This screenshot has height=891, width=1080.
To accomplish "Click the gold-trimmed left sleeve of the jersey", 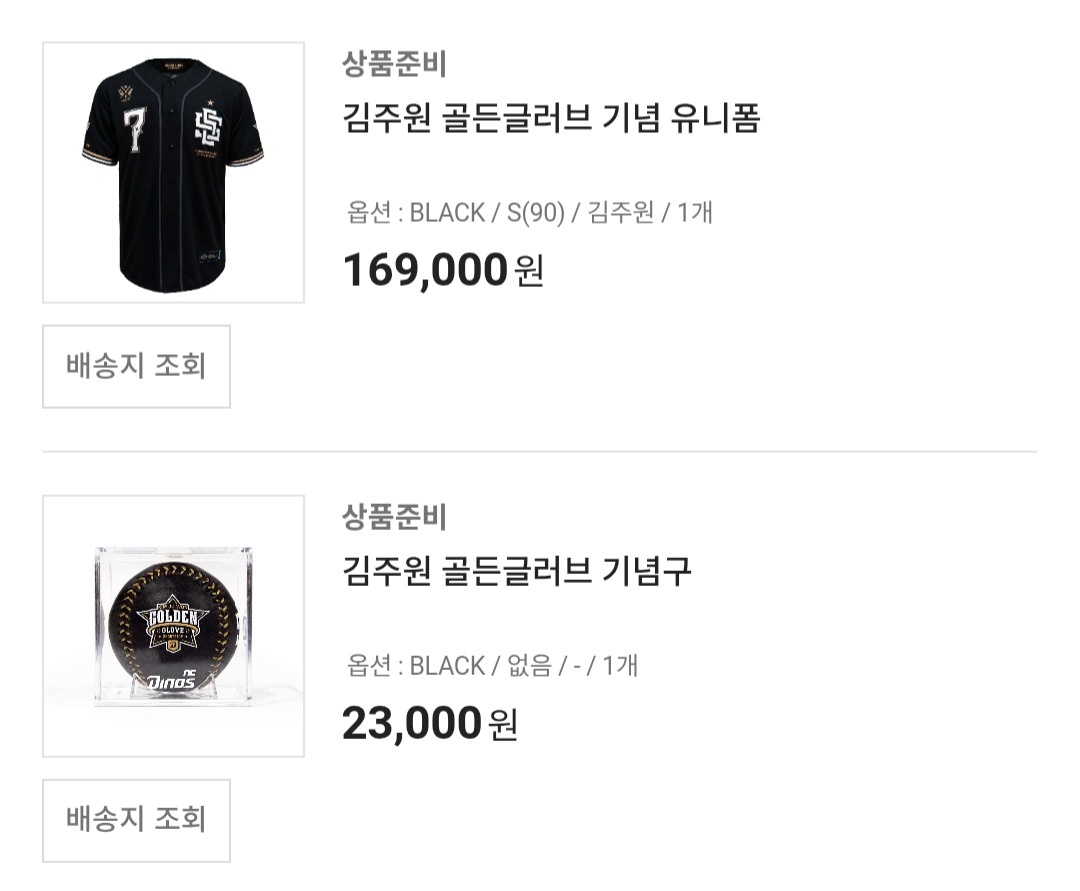I will coord(100,150).
